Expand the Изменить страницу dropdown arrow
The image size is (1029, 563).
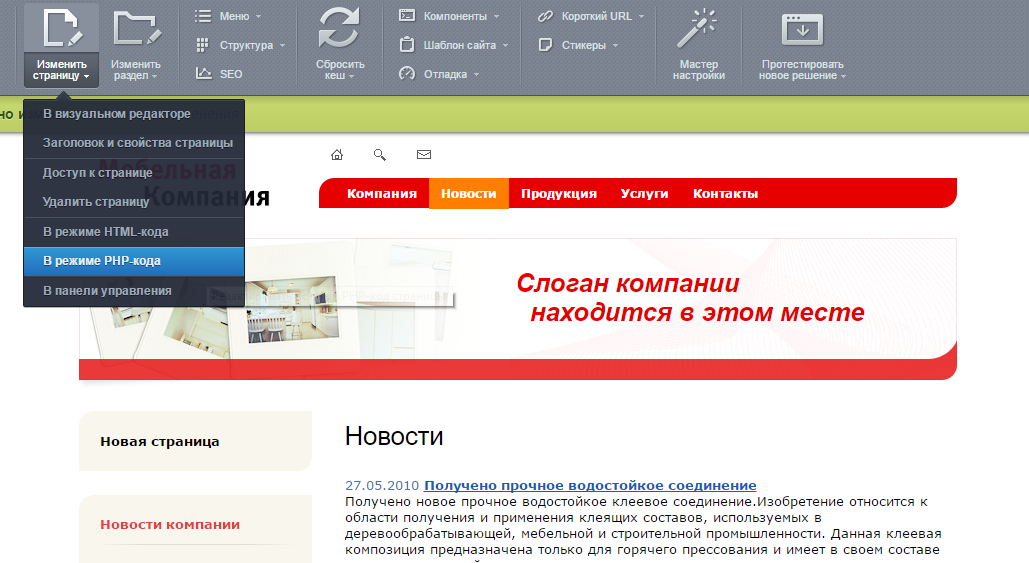[86, 77]
